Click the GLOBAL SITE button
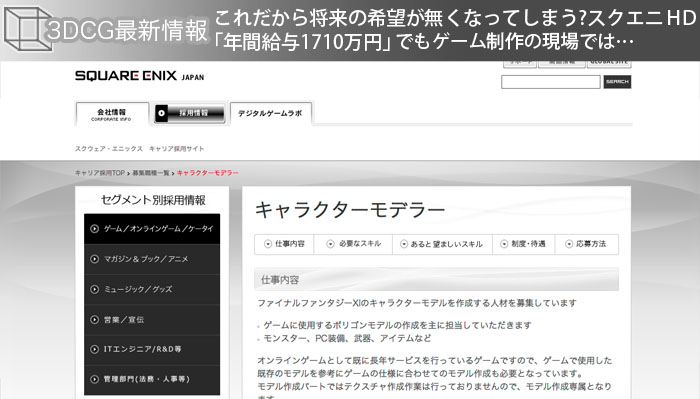This screenshot has width=700, height=399. tap(609, 63)
